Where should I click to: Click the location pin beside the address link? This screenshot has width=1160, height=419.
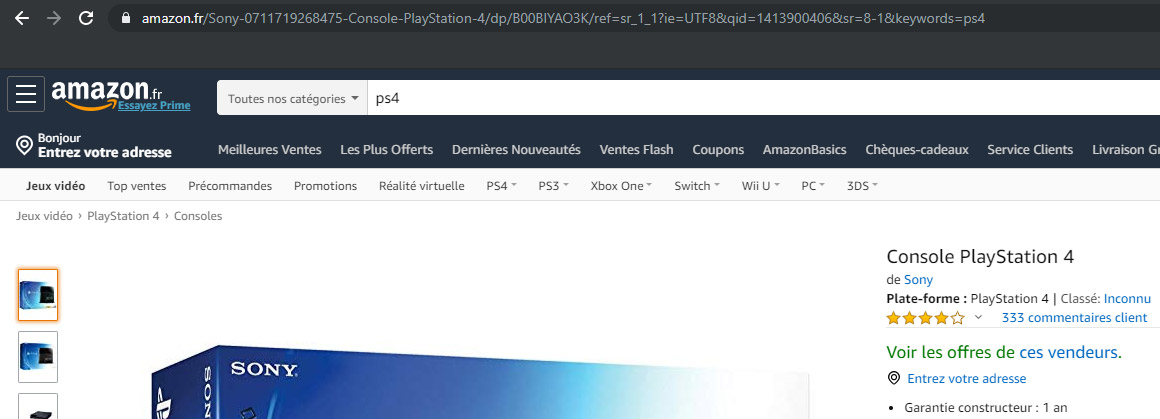click(894, 378)
